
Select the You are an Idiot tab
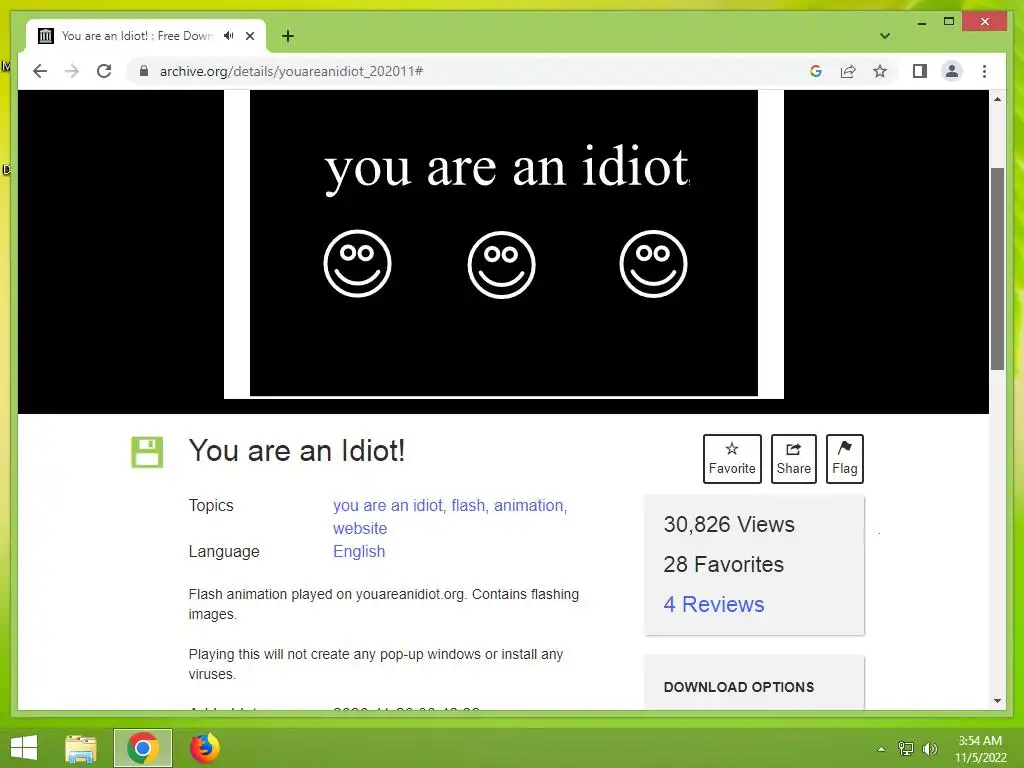[146, 36]
